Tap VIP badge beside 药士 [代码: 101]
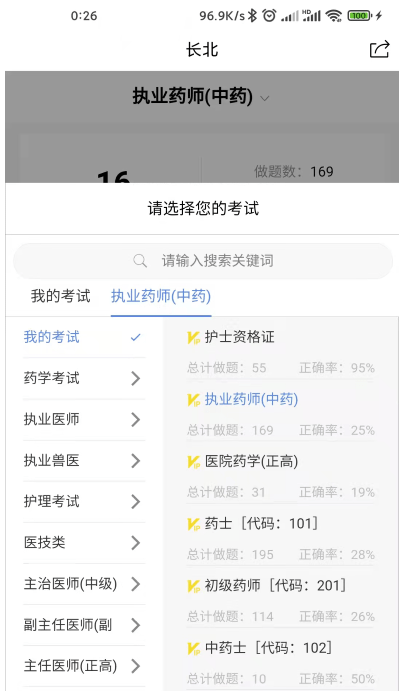Image resolution: width=402 pixels, height=691 pixels. 194,524
